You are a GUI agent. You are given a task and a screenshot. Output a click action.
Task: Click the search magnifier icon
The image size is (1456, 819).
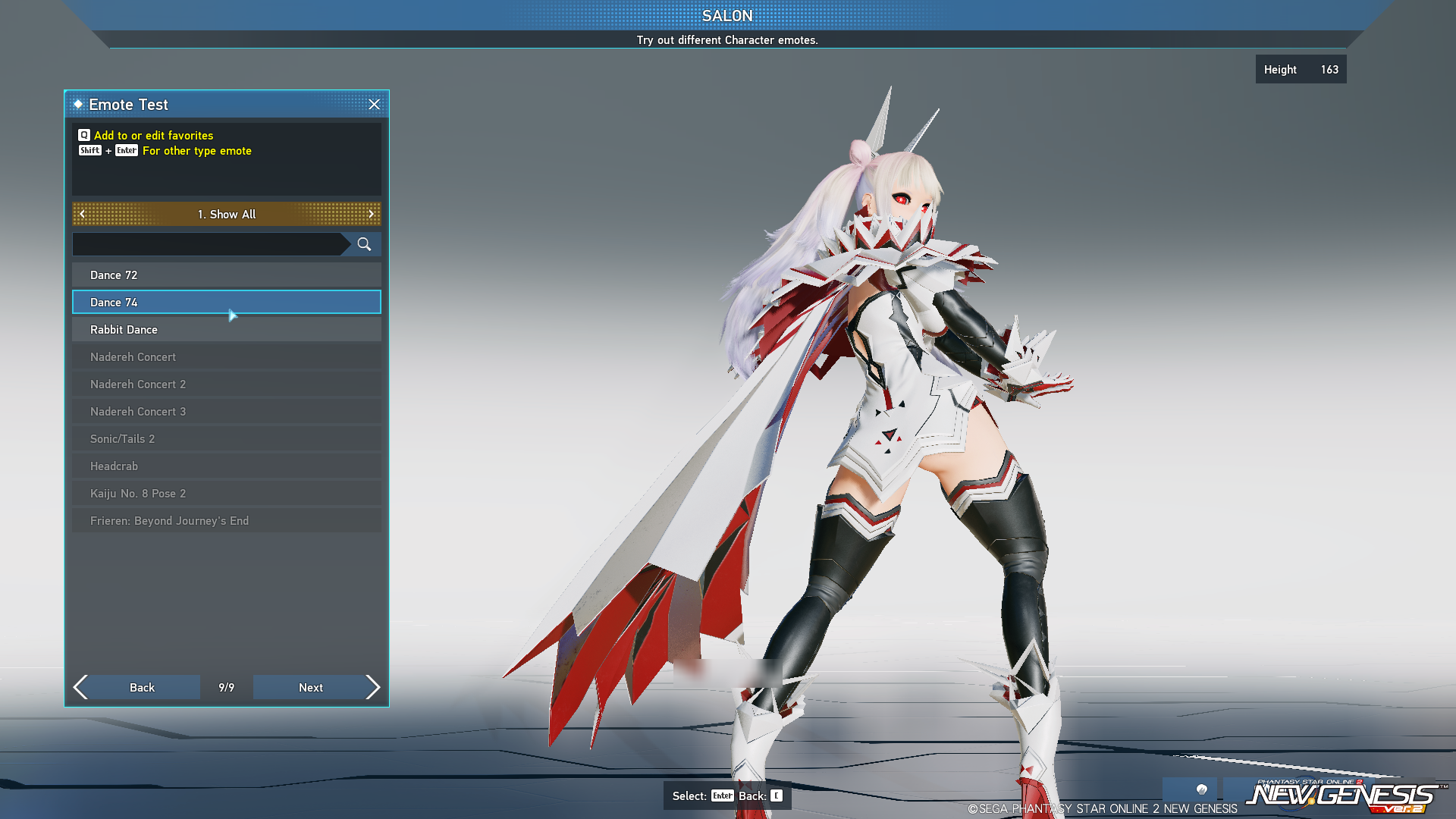click(364, 244)
